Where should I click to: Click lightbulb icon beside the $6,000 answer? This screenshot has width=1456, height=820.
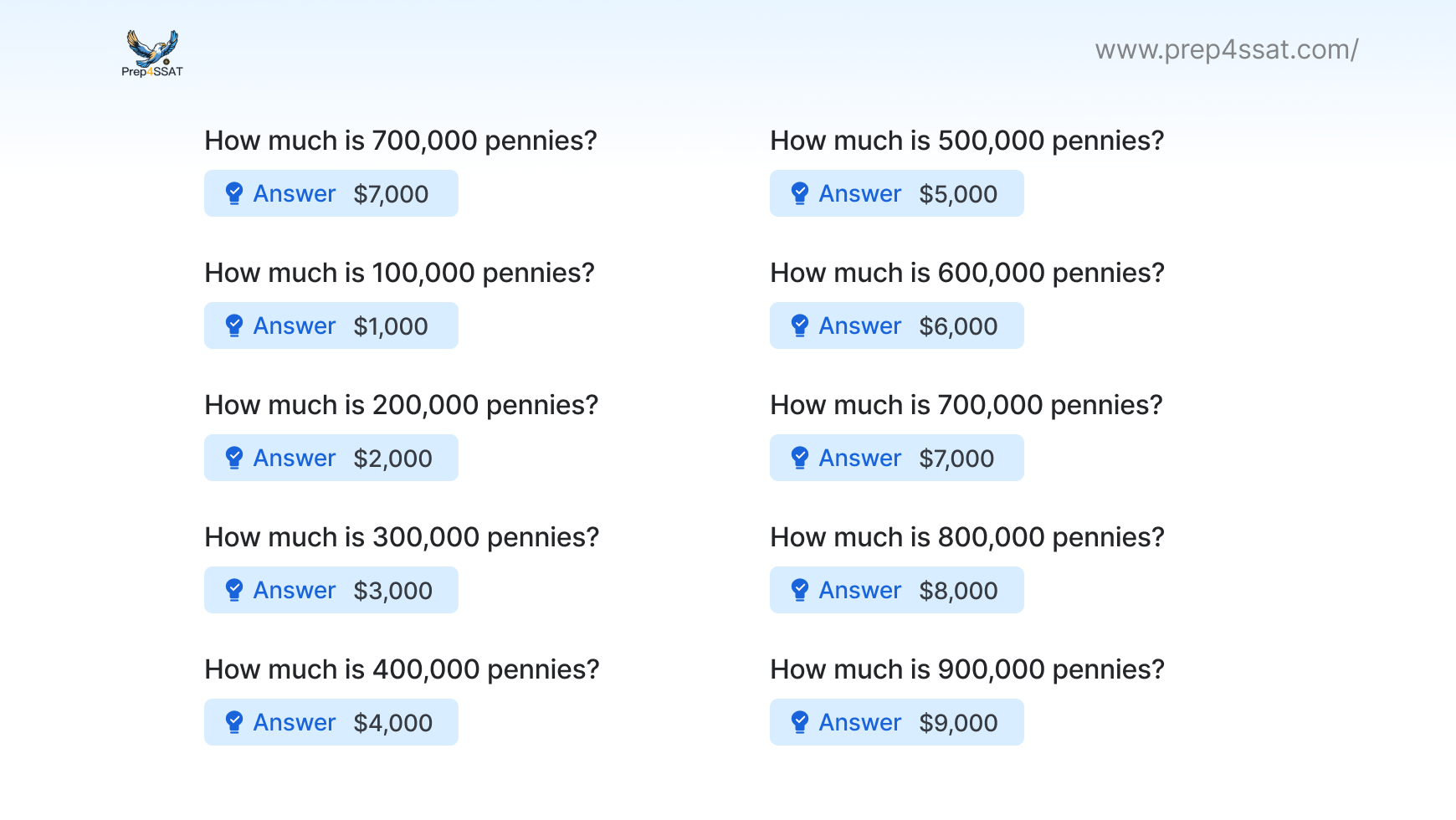pos(800,325)
